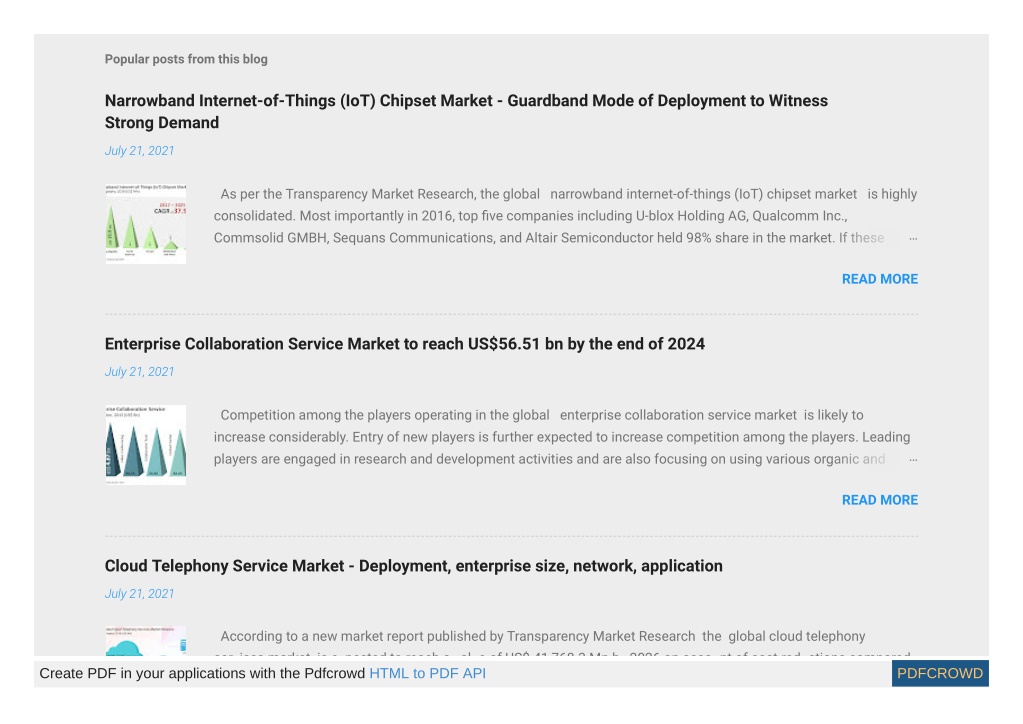Click READ MORE for Enterprise Collaboration post

[879, 500]
